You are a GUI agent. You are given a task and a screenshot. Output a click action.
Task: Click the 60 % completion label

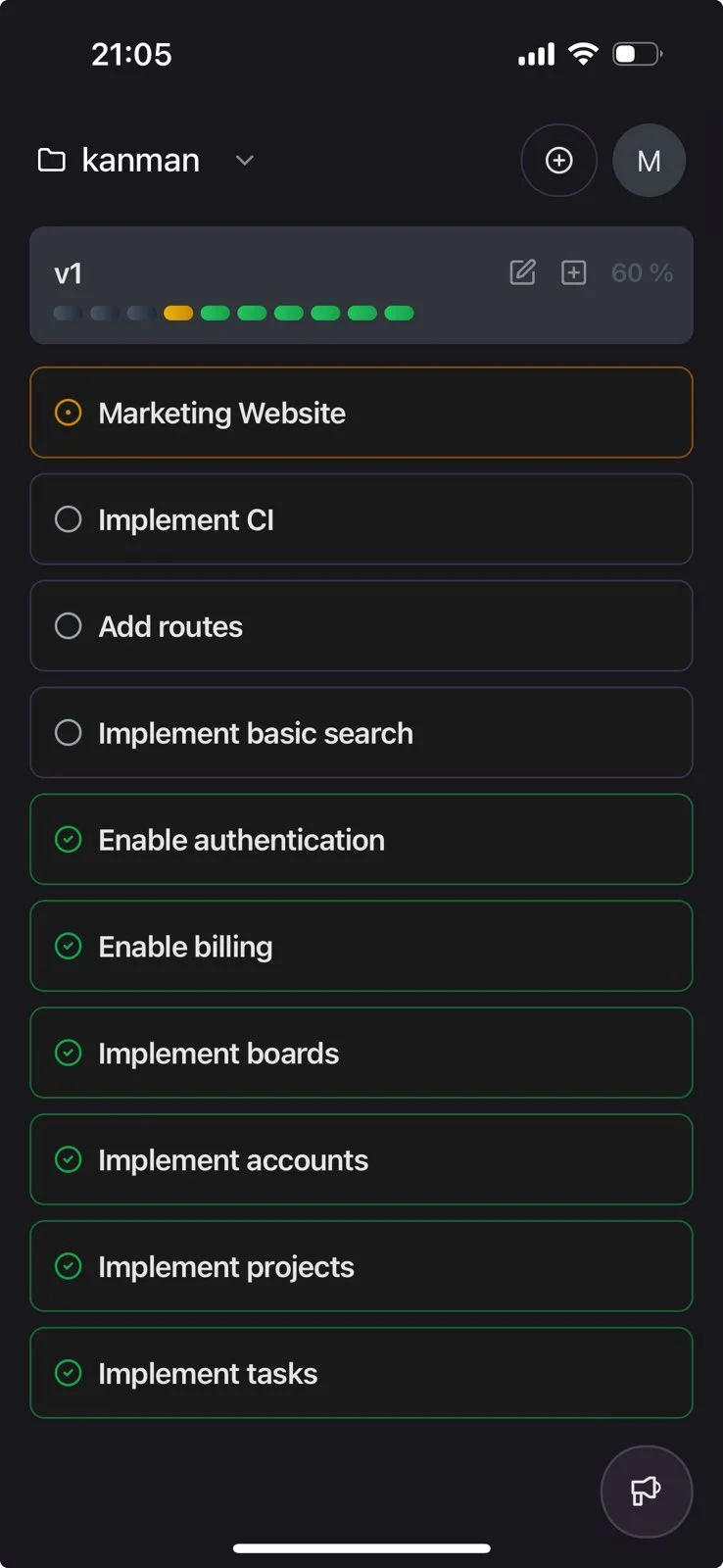[642, 273]
